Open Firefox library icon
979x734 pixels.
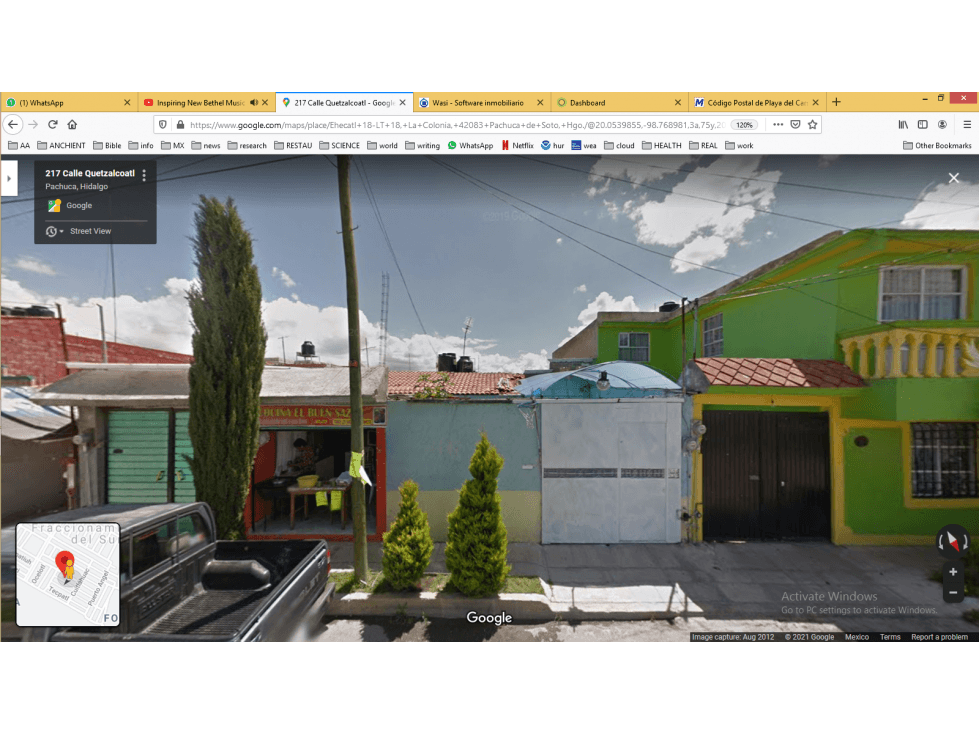(903, 125)
